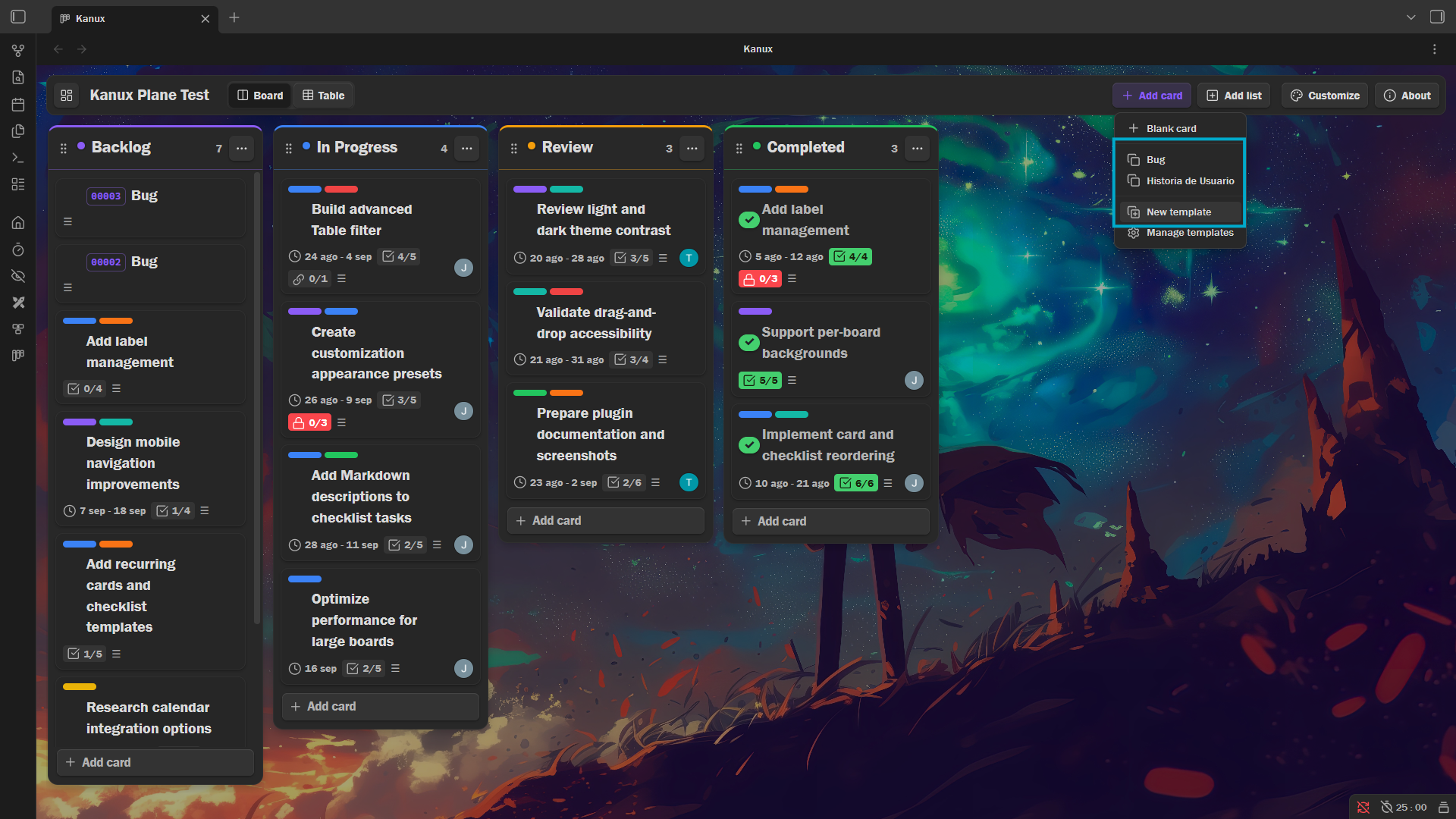Toggle completion check on Support per-board backgrounds
This screenshot has height=819, width=1456.
748,343
